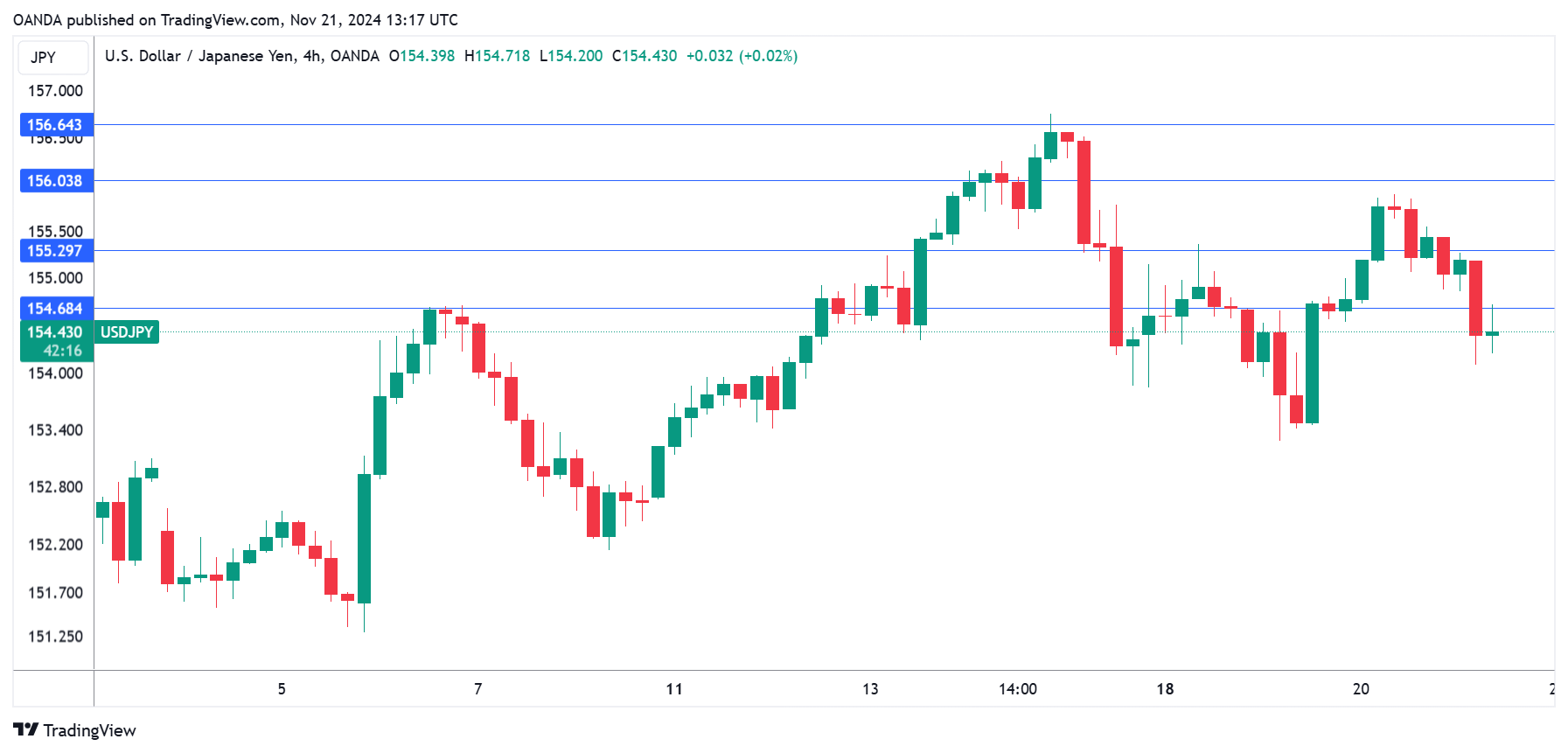Viewport: 1568px width, 753px height.
Task: Click date label 7 on time axis
Action: 478,689
